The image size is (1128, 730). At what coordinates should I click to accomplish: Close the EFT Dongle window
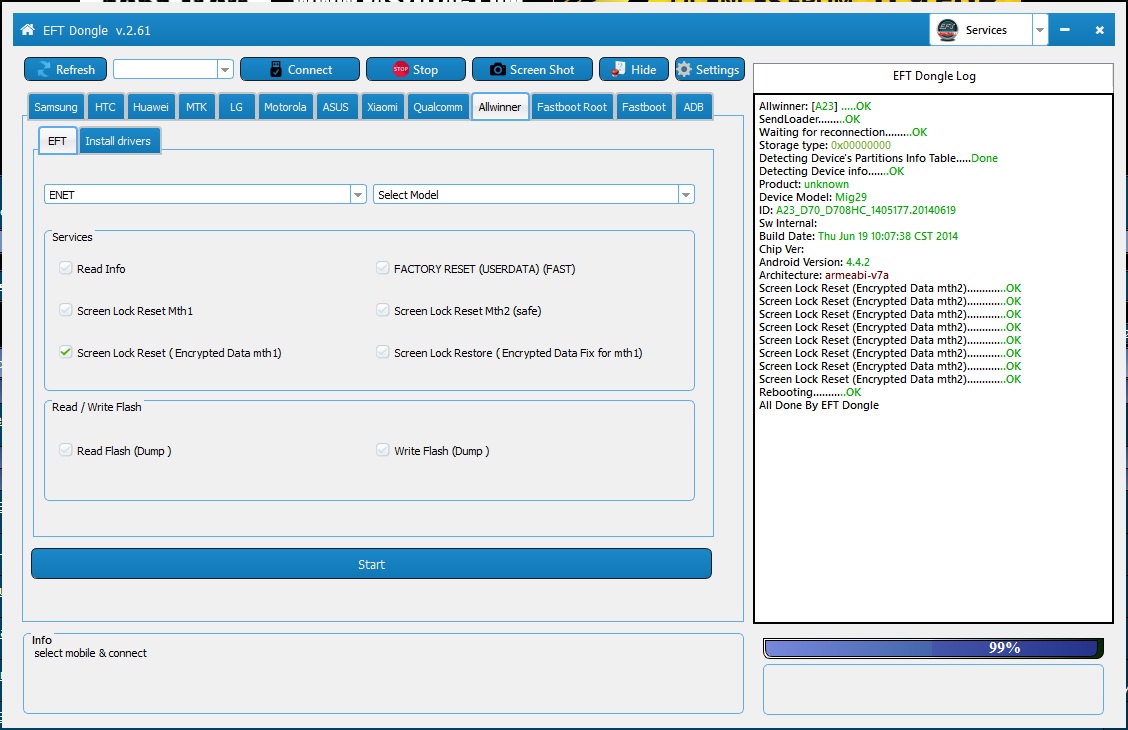click(x=1099, y=29)
